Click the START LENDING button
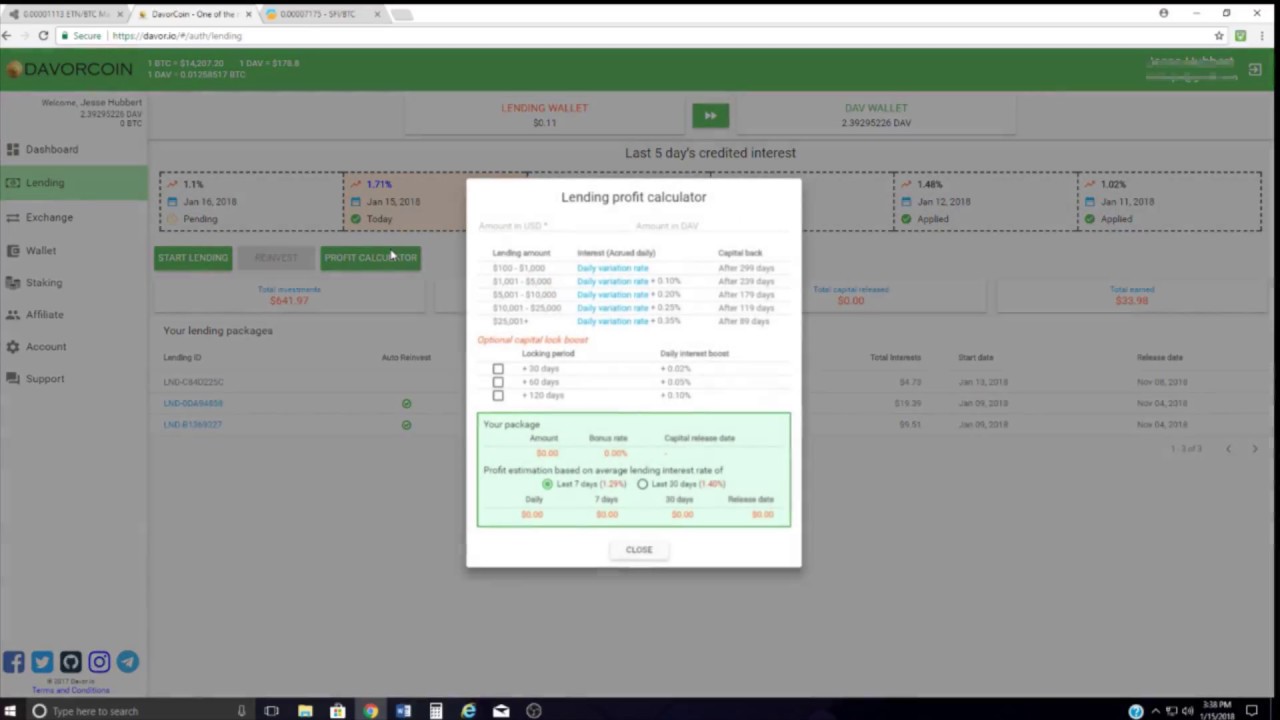 193,258
